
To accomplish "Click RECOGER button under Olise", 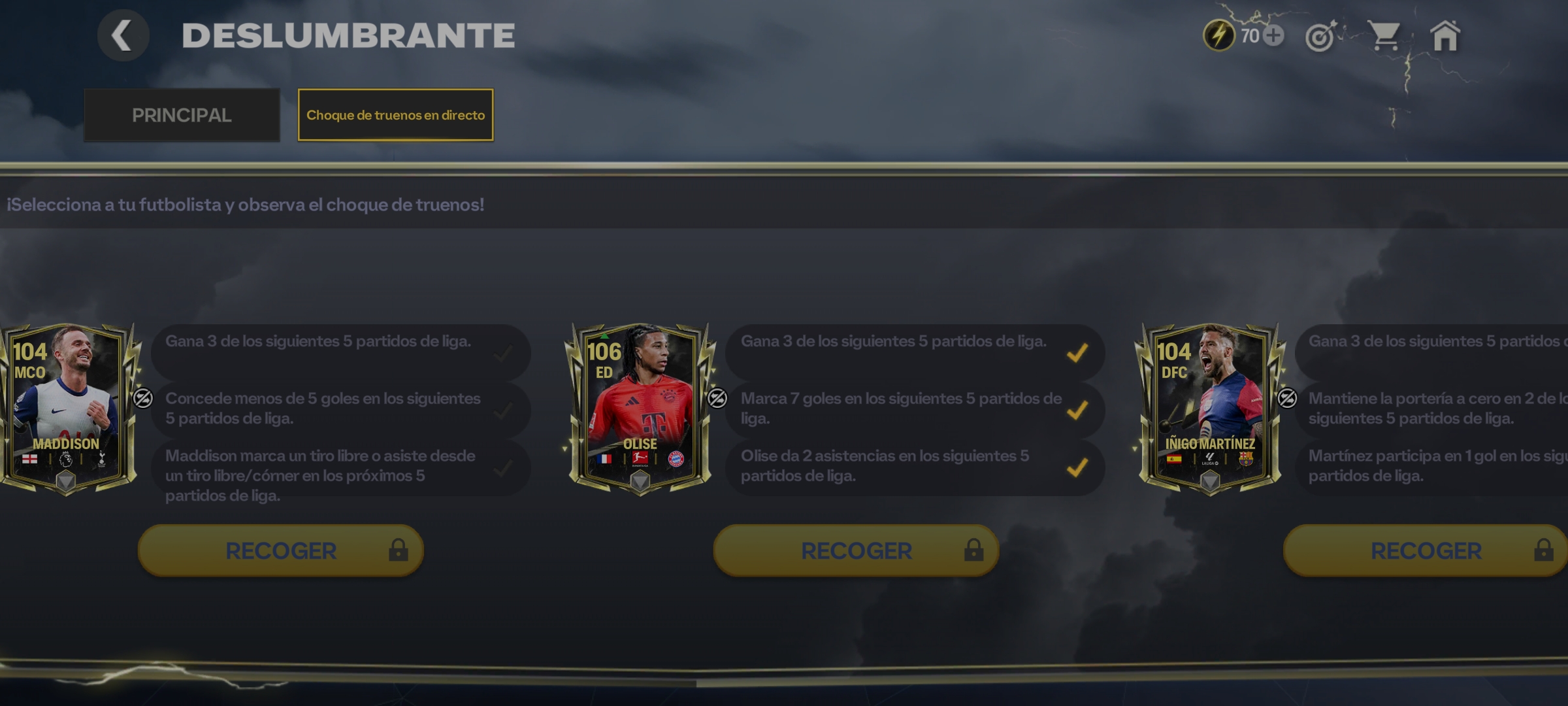I will 856,550.
